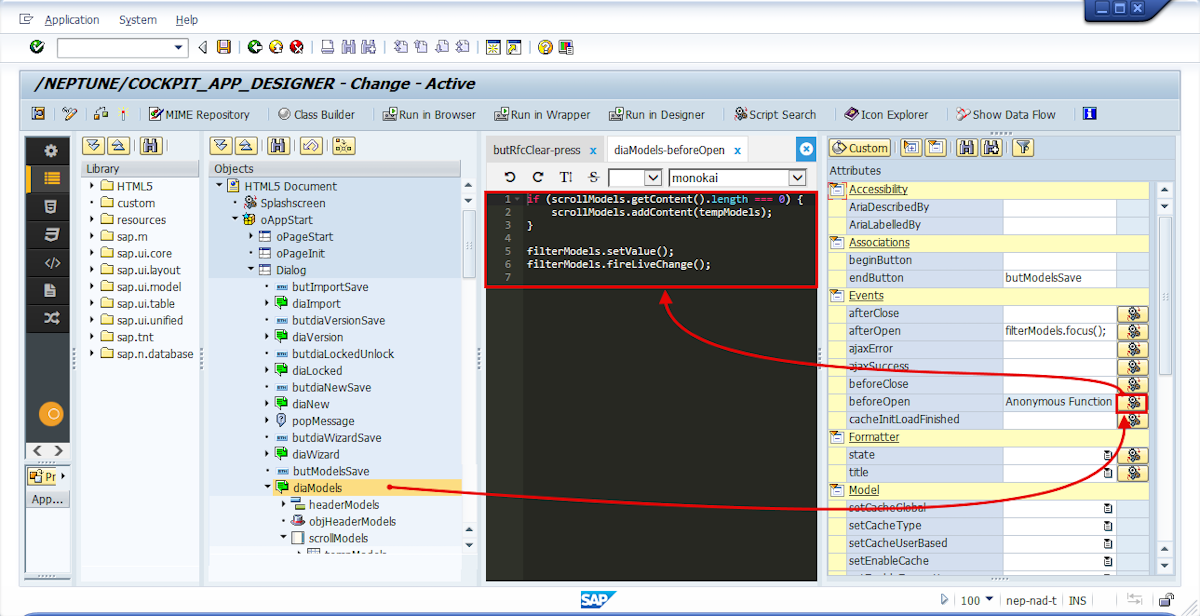
Task: Click the Custom attributes button
Action: (860, 148)
